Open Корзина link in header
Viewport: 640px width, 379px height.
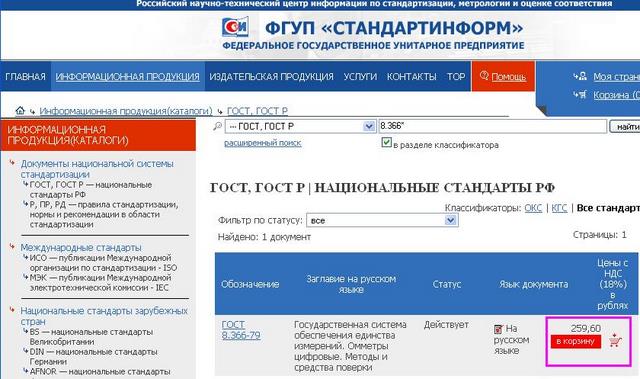pos(616,95)
